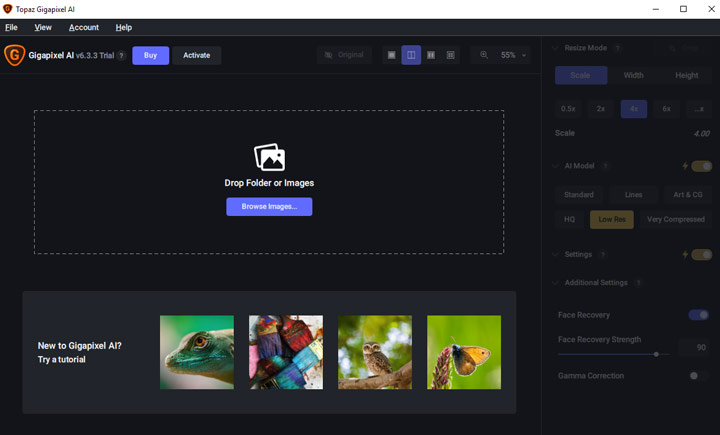Open the trial help question-mark icon
Viewport: 720px width, 435px height.
pyautogui.click(x=121, y=56)
